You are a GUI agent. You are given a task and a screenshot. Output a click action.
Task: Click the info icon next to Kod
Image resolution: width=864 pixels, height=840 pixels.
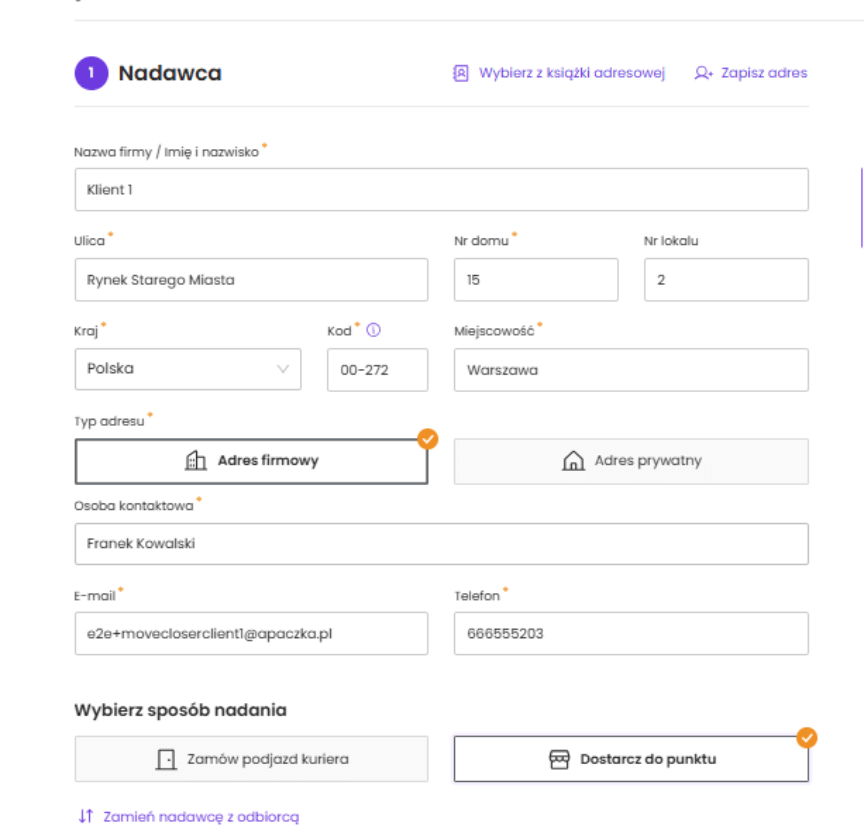click(x=374, y=330)
